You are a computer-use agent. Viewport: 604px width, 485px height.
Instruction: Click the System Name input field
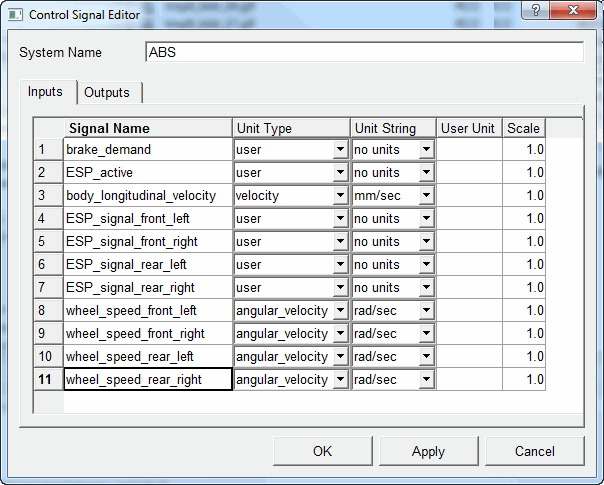click(364, 52)
